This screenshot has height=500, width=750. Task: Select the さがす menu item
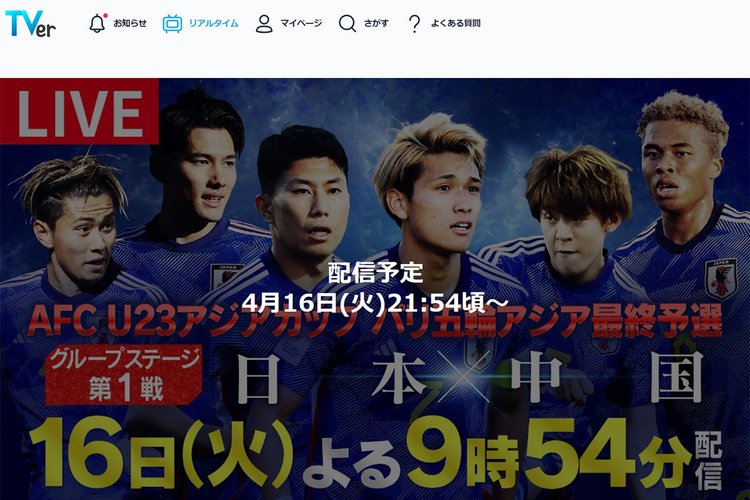click(x=376, y=23)
